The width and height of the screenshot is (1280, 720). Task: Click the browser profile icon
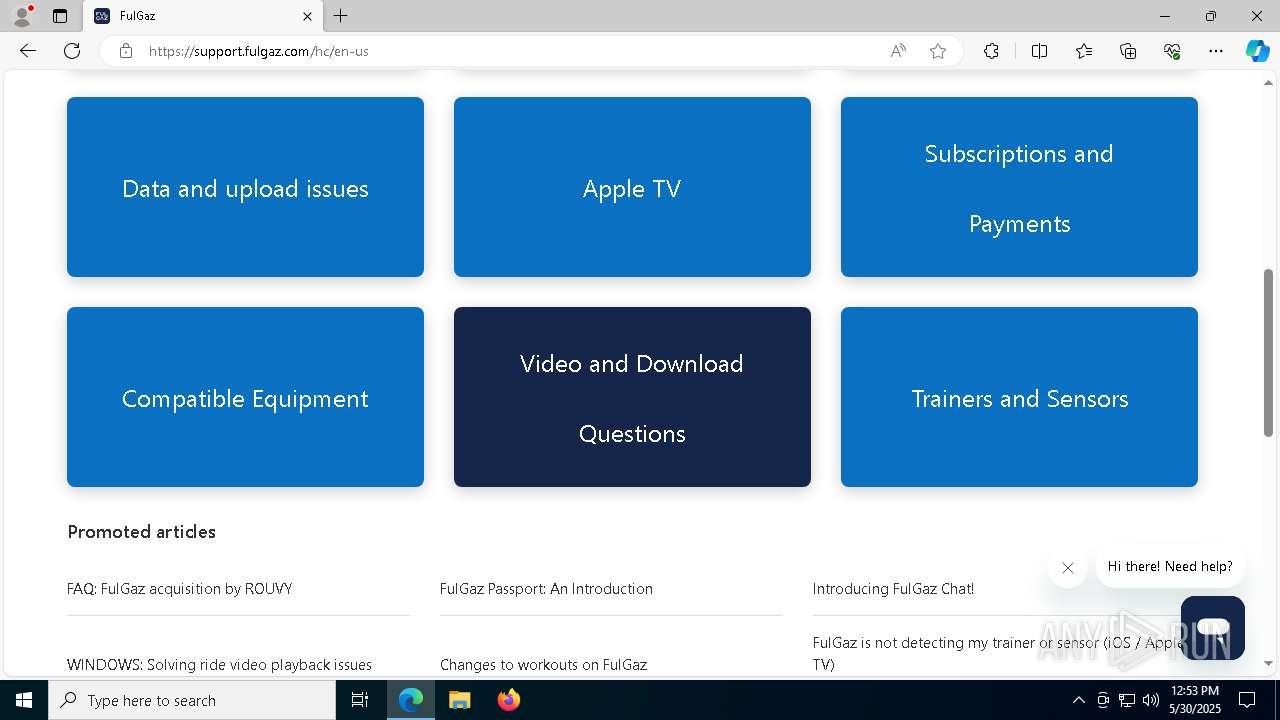tap(22, 16)
